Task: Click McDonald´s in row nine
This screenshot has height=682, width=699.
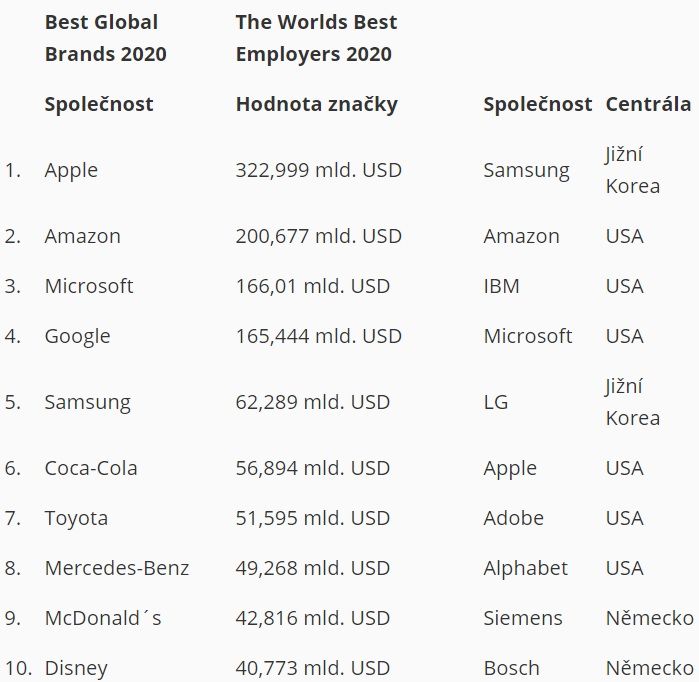Action: (x=103, y=618)
